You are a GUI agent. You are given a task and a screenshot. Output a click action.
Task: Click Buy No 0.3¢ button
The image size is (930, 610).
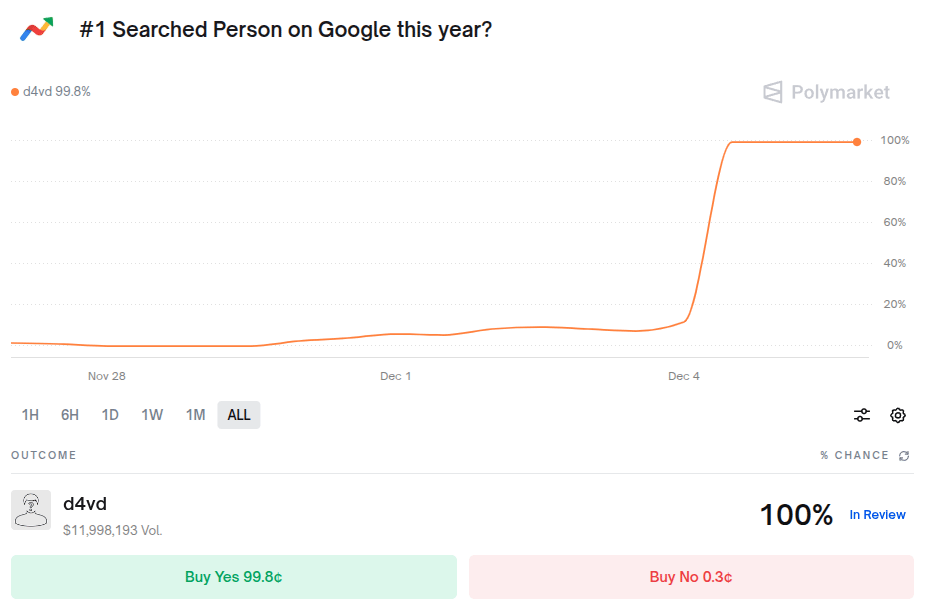pyautogui.click(x=691, y=577)
